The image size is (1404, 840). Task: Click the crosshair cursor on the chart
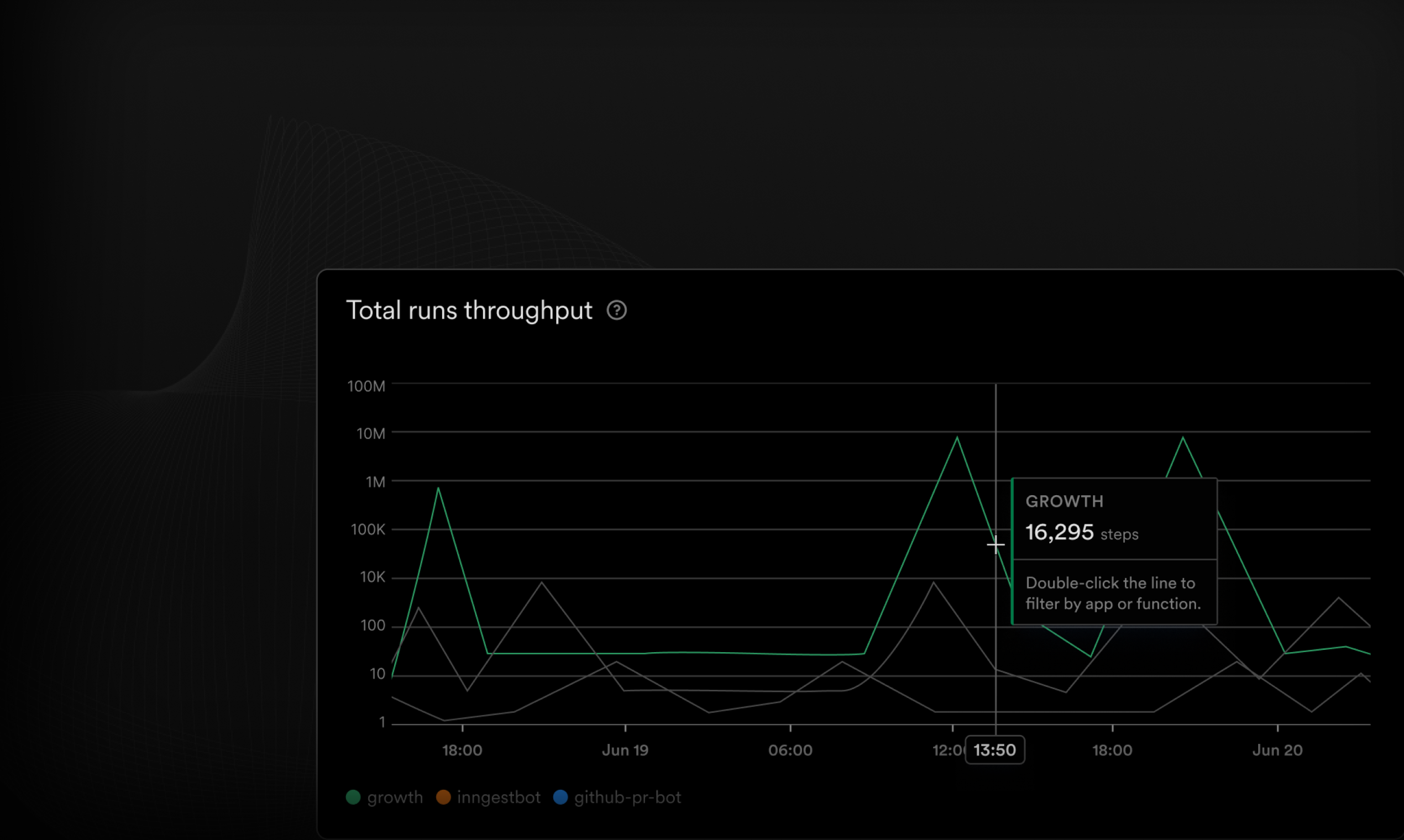(x=996, y=545)
